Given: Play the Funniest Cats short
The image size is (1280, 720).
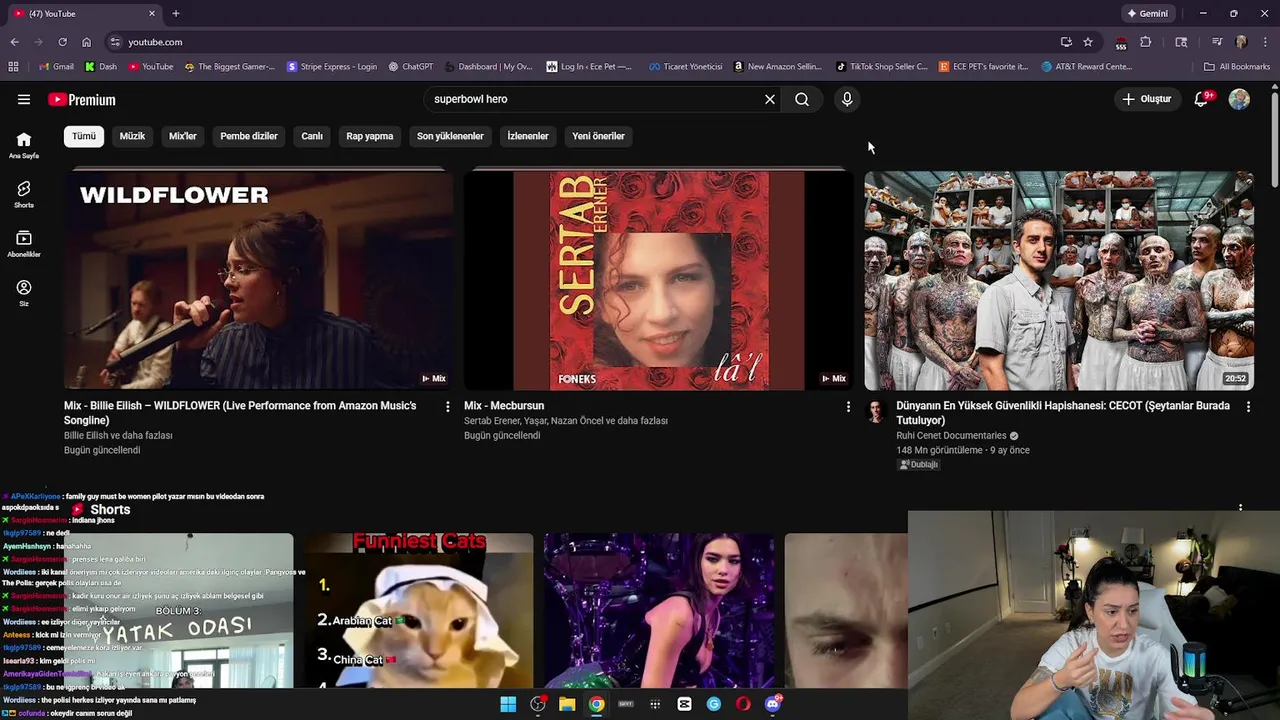Looking at the screenshot, I should (419, 610).
